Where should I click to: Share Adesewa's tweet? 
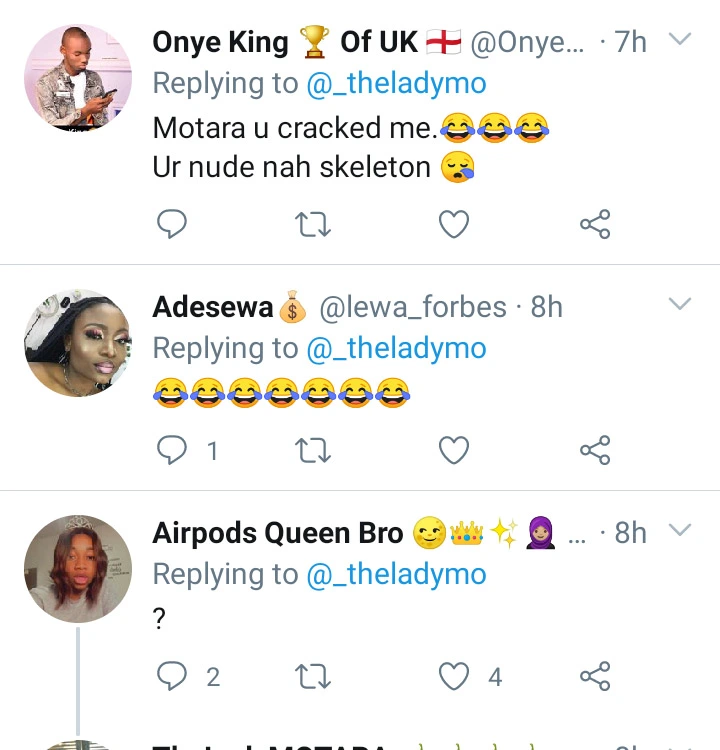[595, 451]
